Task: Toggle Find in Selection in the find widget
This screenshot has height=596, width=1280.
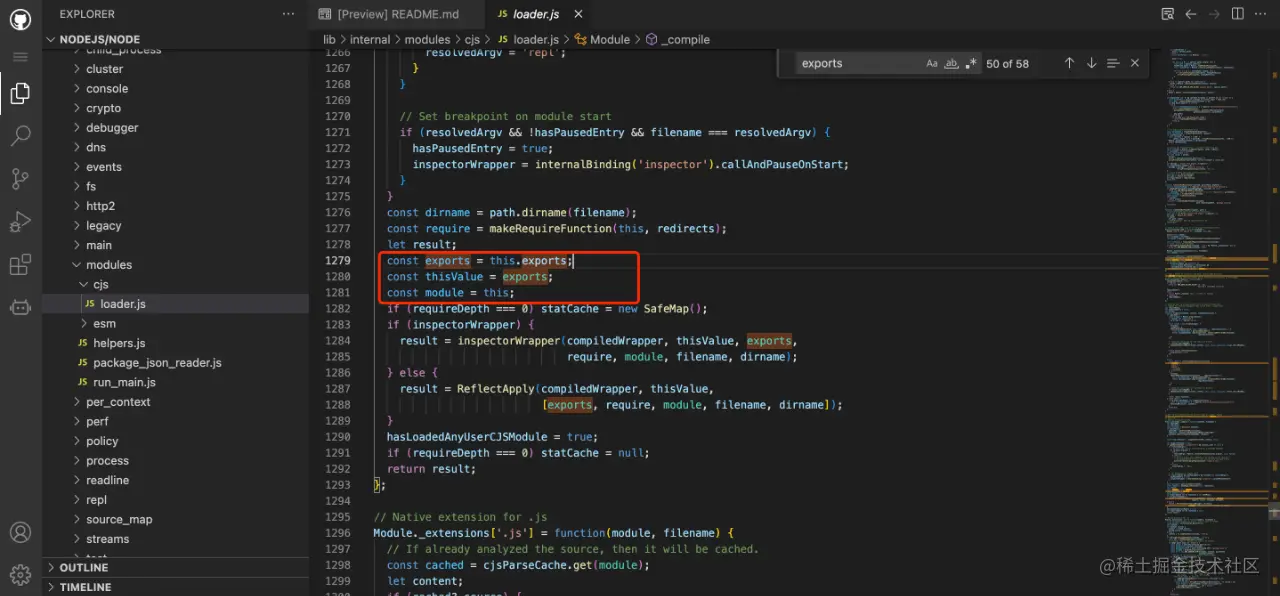Action: pos(1113,63)
